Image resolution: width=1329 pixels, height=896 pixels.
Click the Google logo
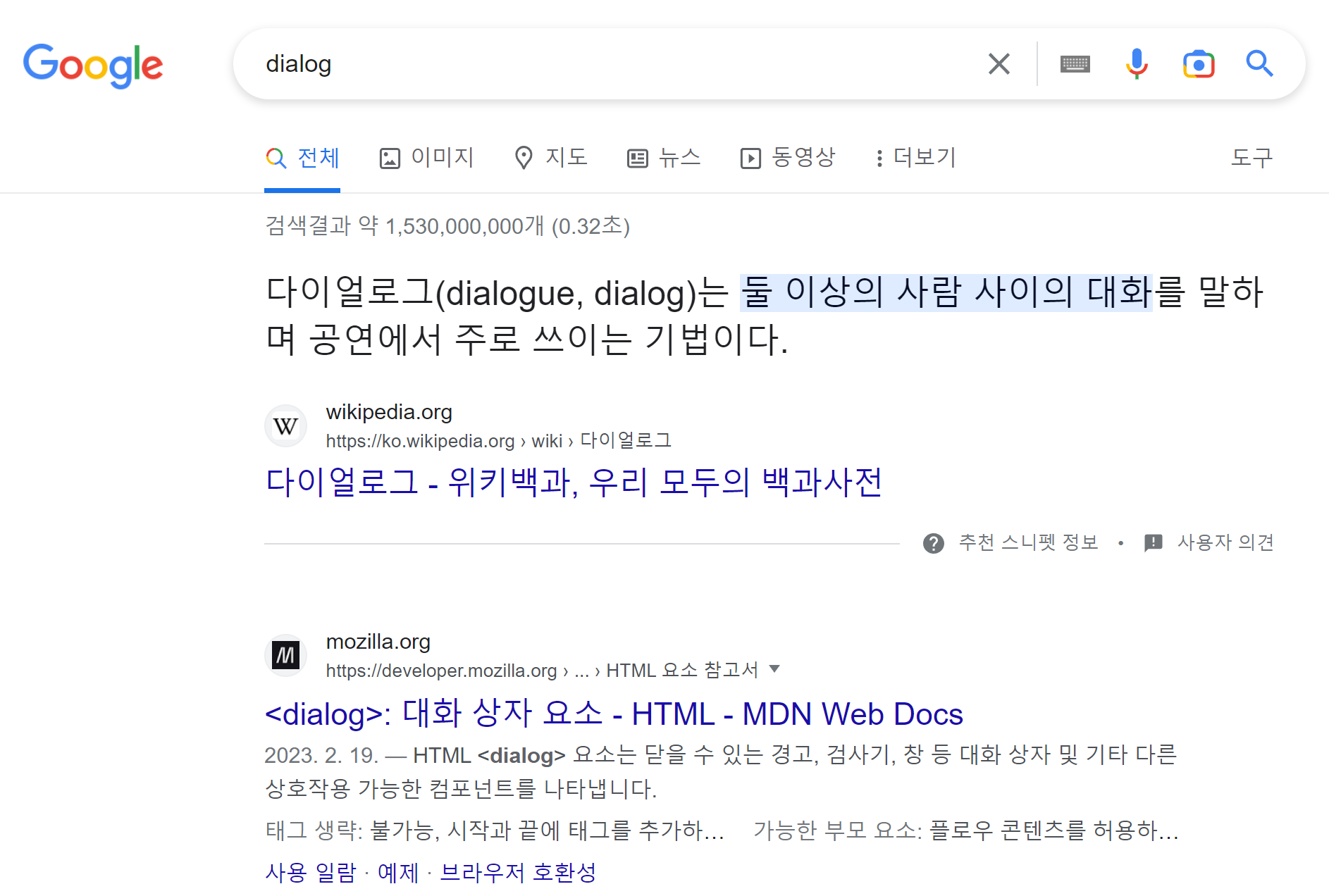tap(93, 65)
